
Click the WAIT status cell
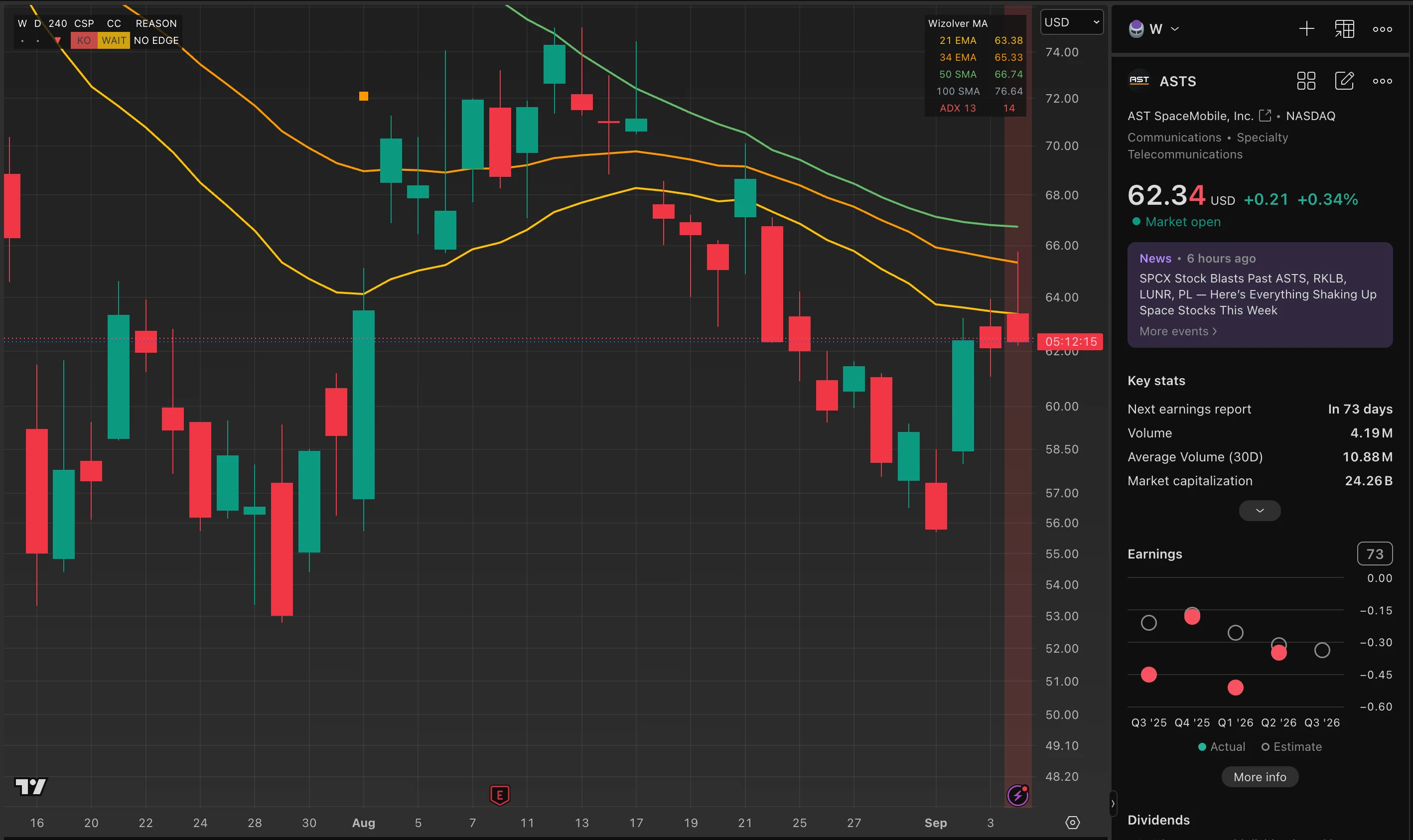(114, 40)
